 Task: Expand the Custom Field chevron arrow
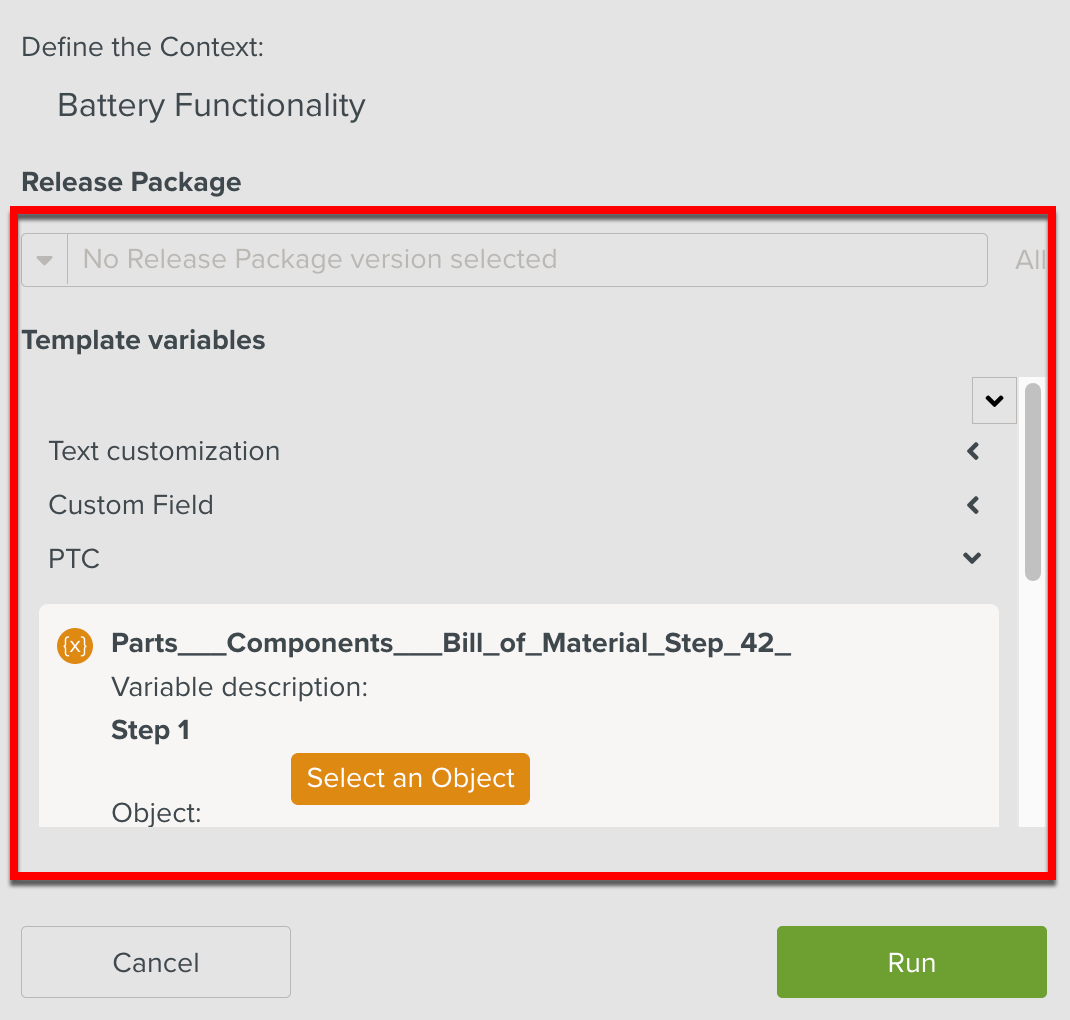[x=973, y=506]
